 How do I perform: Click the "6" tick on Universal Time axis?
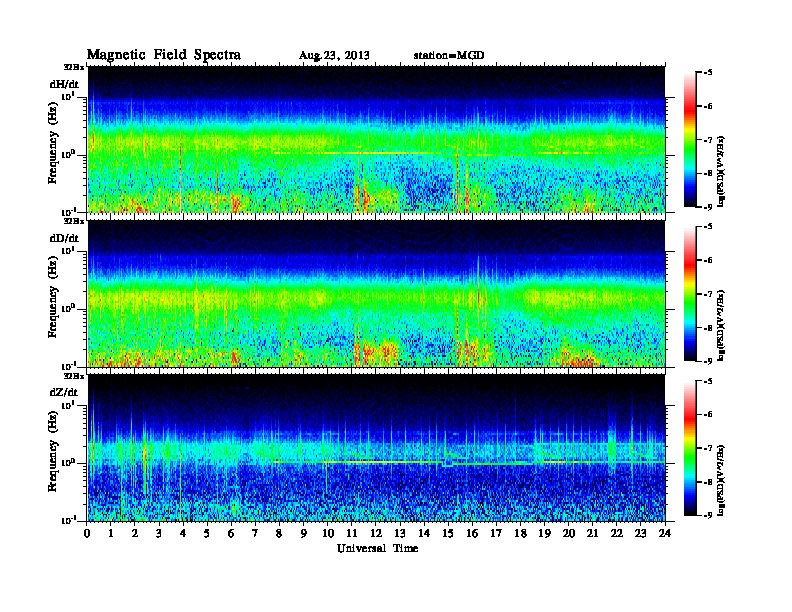[231, 534]
